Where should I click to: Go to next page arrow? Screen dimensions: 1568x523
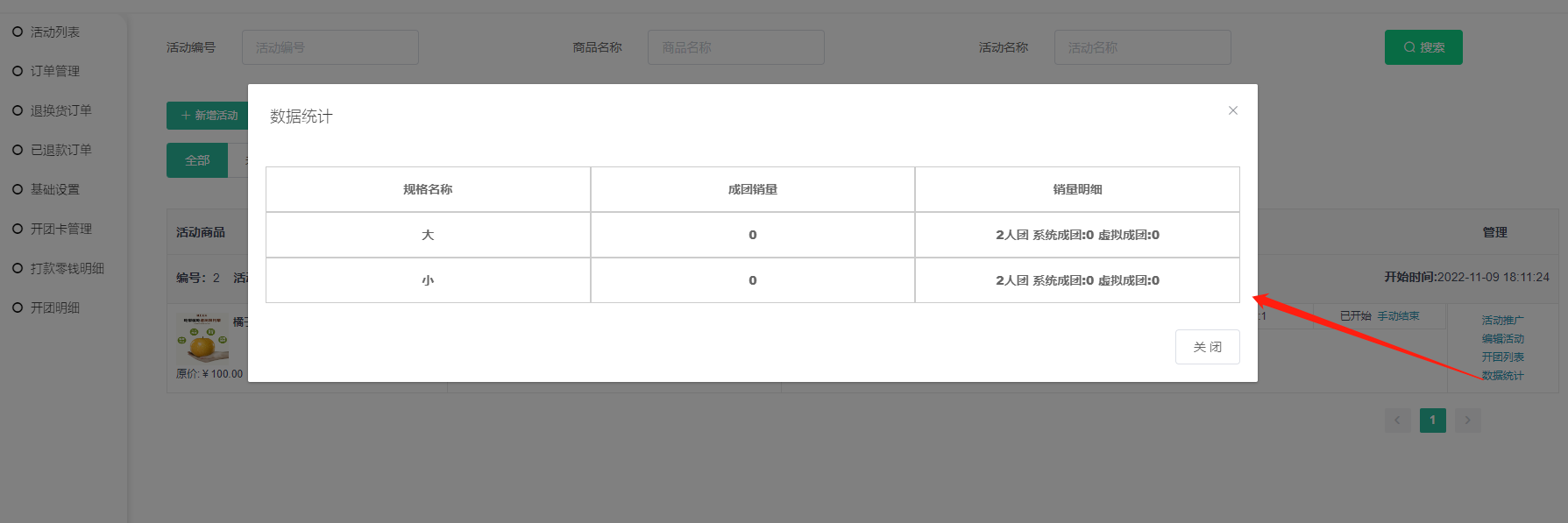pyautogui.click(x=1468, y=420)
